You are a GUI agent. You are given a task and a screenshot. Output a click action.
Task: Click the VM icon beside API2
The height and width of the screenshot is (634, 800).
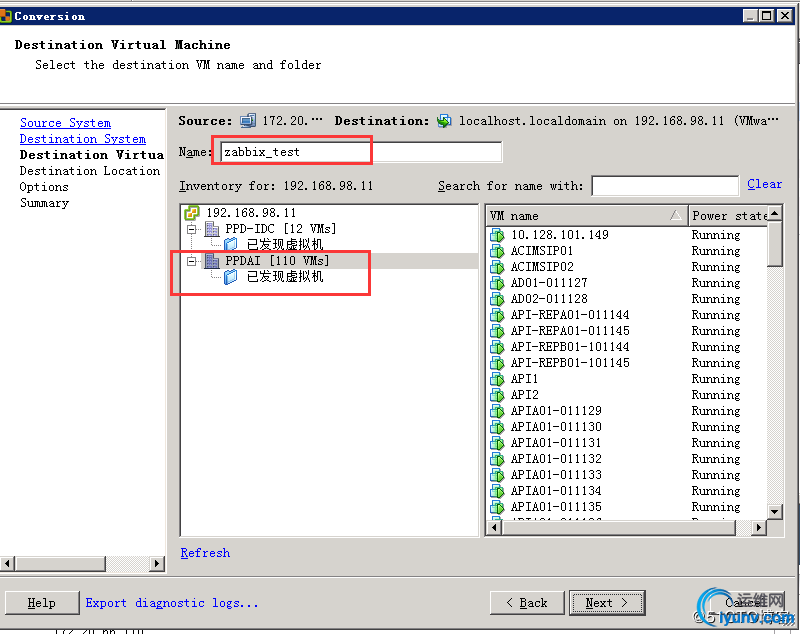pos(497,395)
